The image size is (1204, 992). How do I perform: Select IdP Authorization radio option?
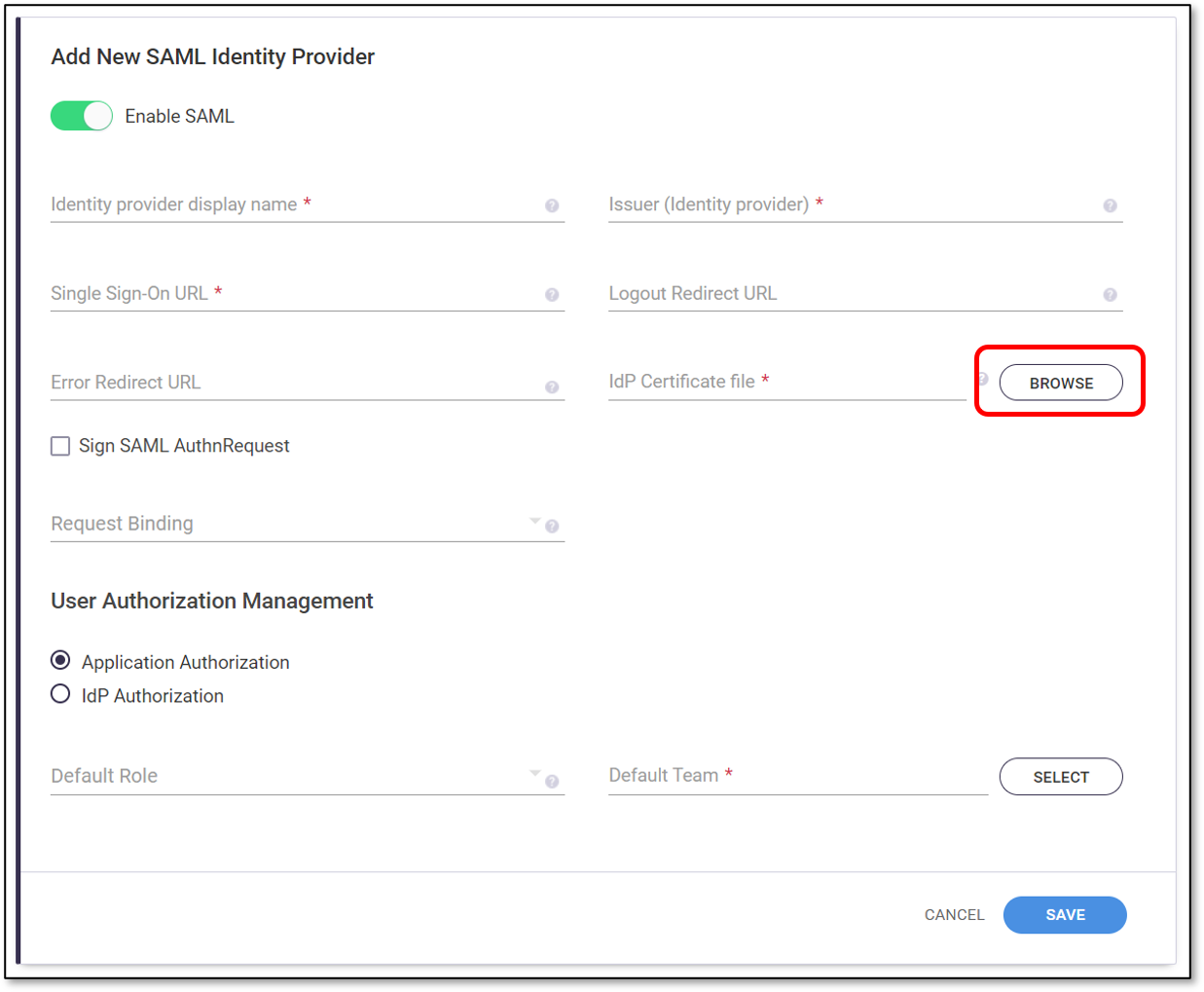60,694
